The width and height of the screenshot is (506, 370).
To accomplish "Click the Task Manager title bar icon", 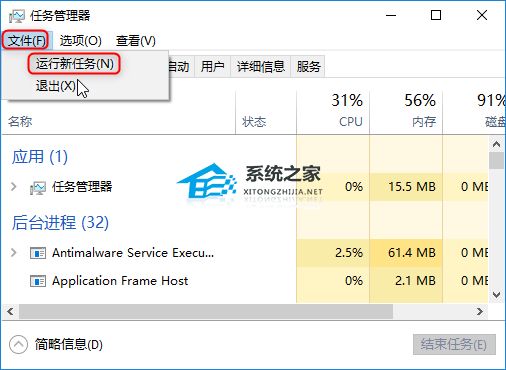I will coord(17,16).
